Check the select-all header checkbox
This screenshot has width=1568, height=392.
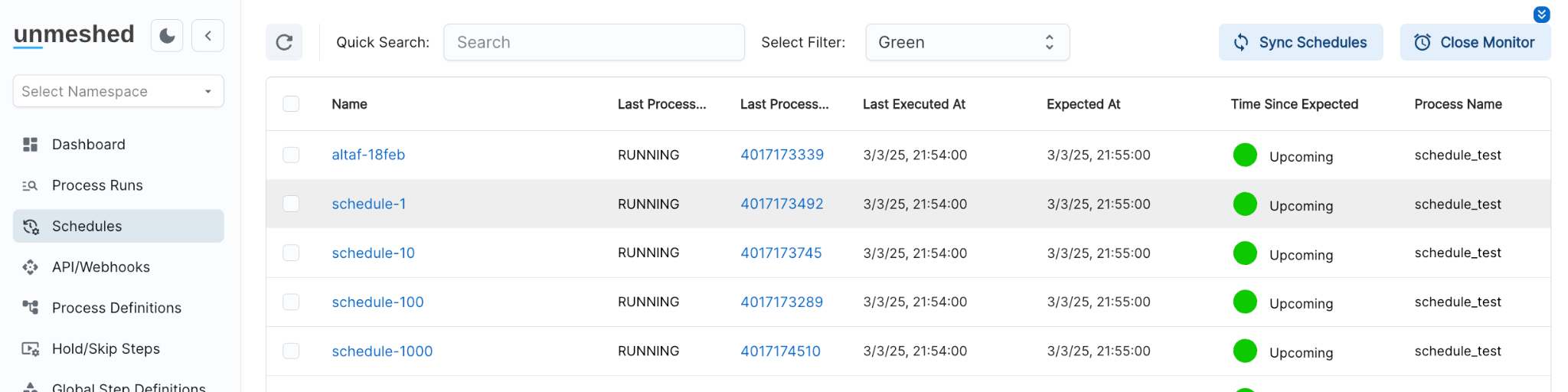[291, 104]
